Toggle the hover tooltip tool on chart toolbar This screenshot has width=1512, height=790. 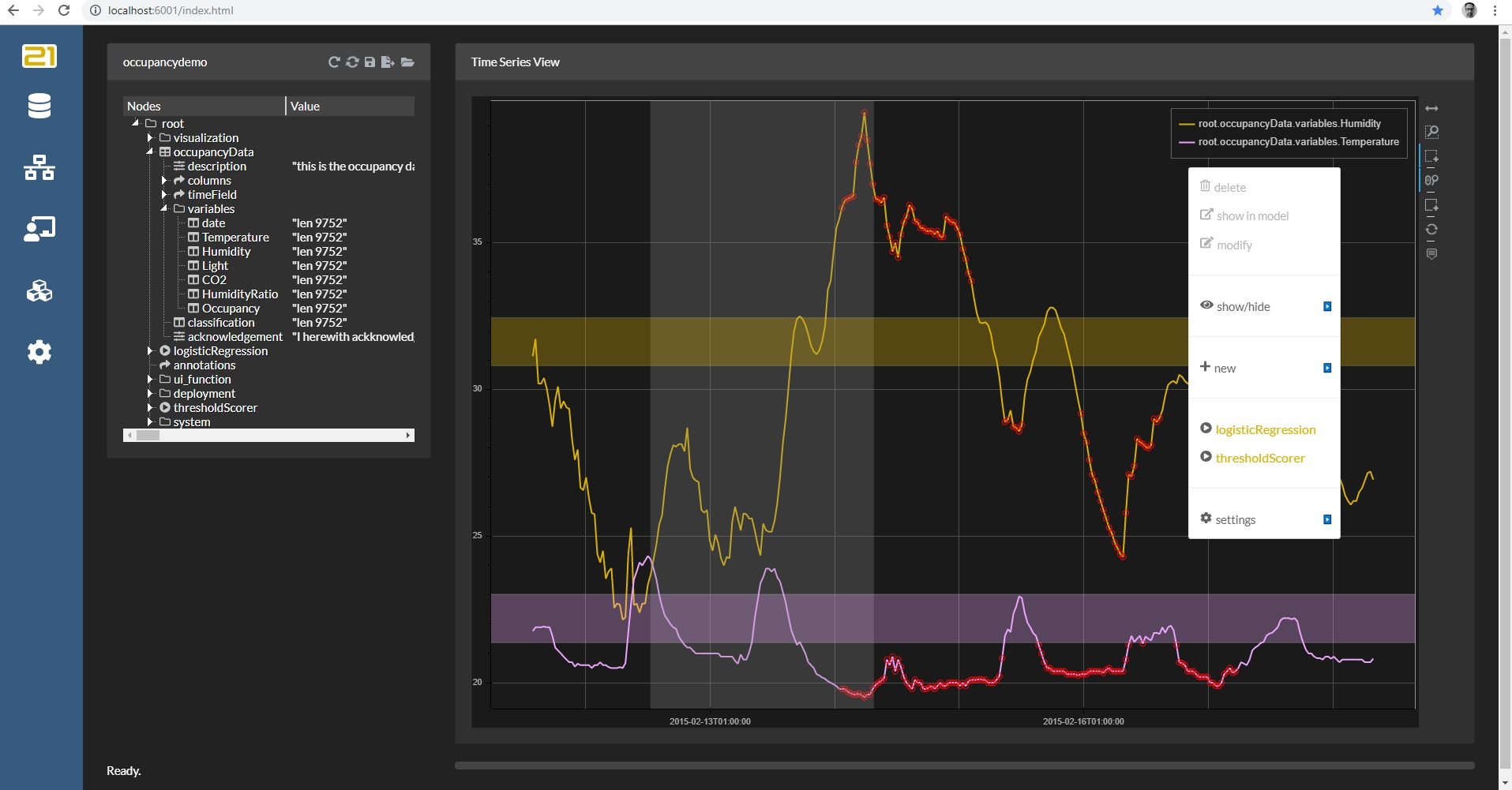tap(1431, 254)
